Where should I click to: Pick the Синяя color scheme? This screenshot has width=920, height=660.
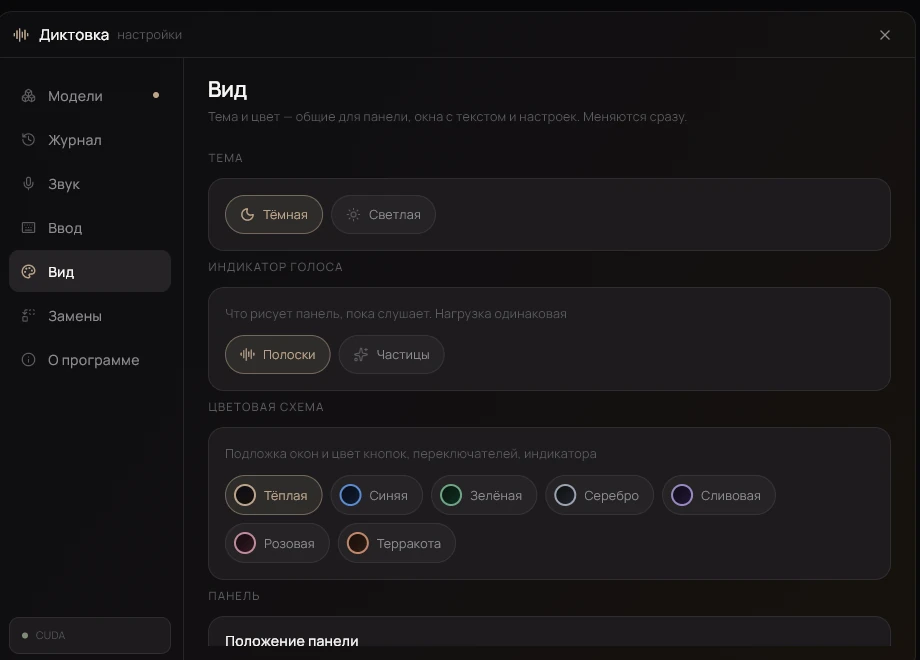[377, 495]
